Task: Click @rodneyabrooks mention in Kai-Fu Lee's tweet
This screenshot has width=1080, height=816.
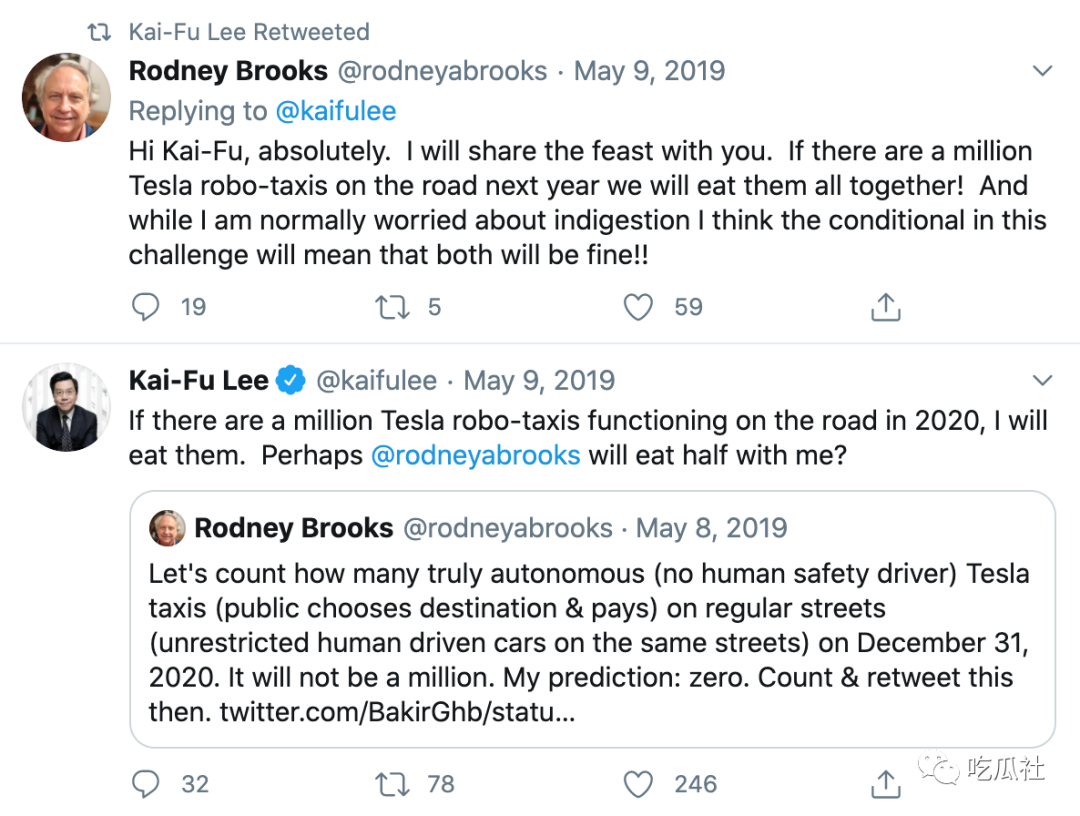Action: click(475, 455)
